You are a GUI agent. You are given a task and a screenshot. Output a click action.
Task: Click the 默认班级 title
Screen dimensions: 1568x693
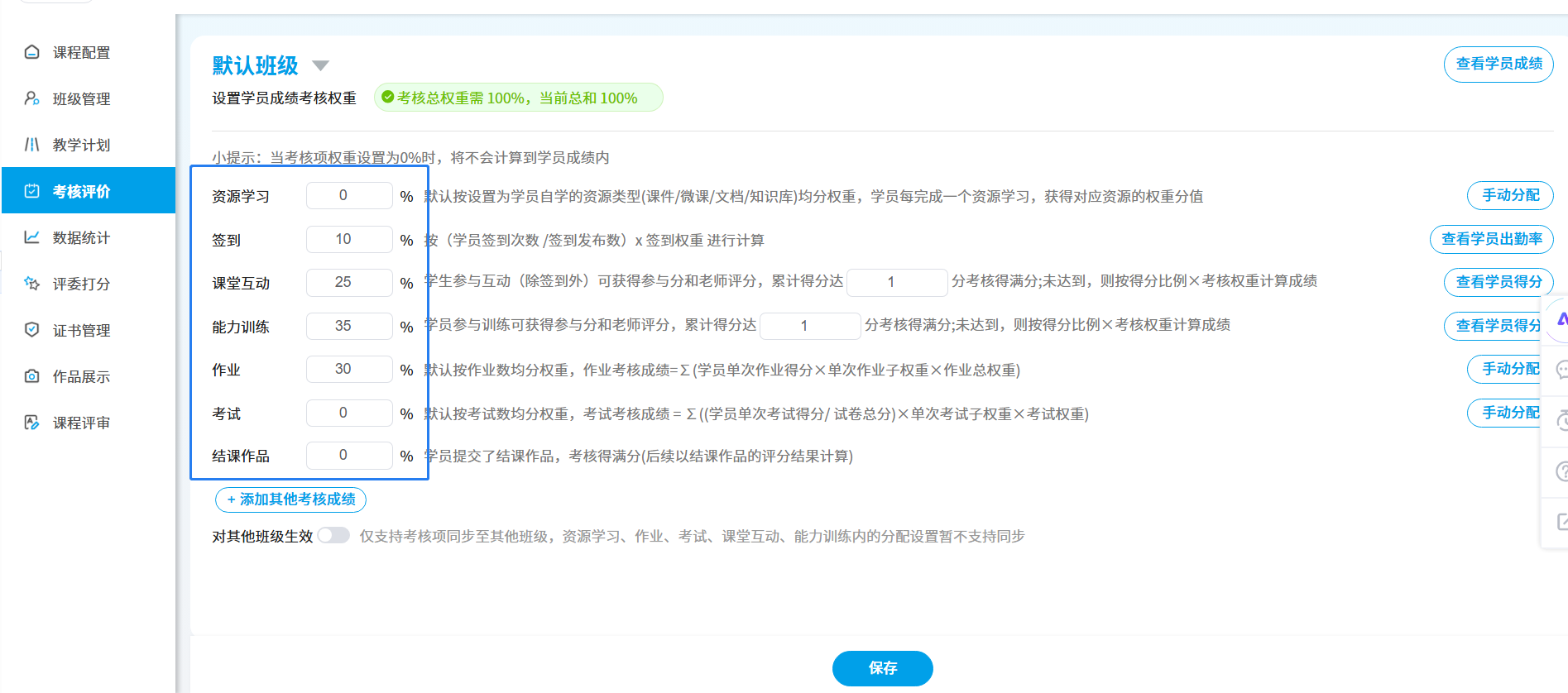click(x=255, y=65)
